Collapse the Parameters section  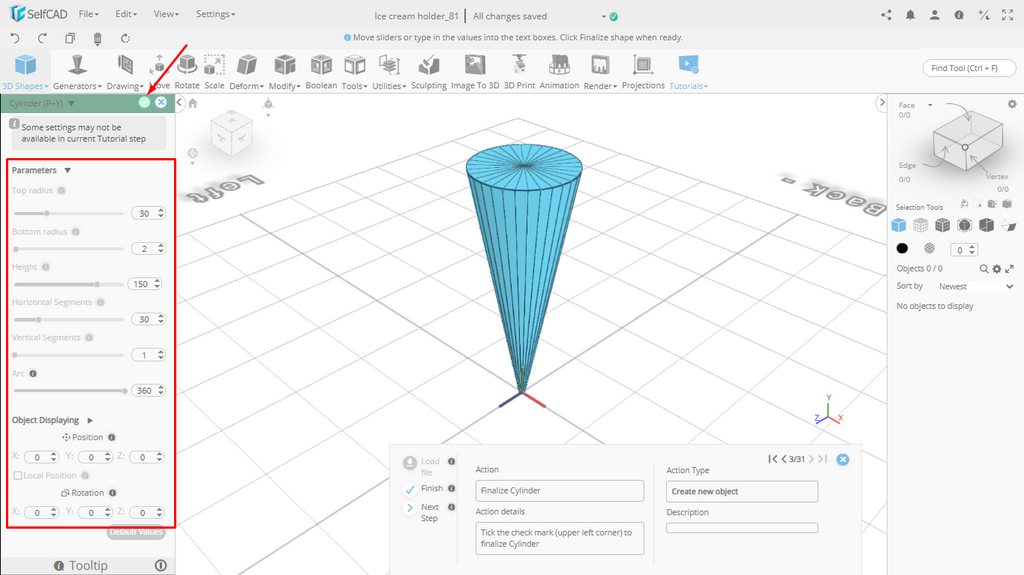click(x=67, y=171)
